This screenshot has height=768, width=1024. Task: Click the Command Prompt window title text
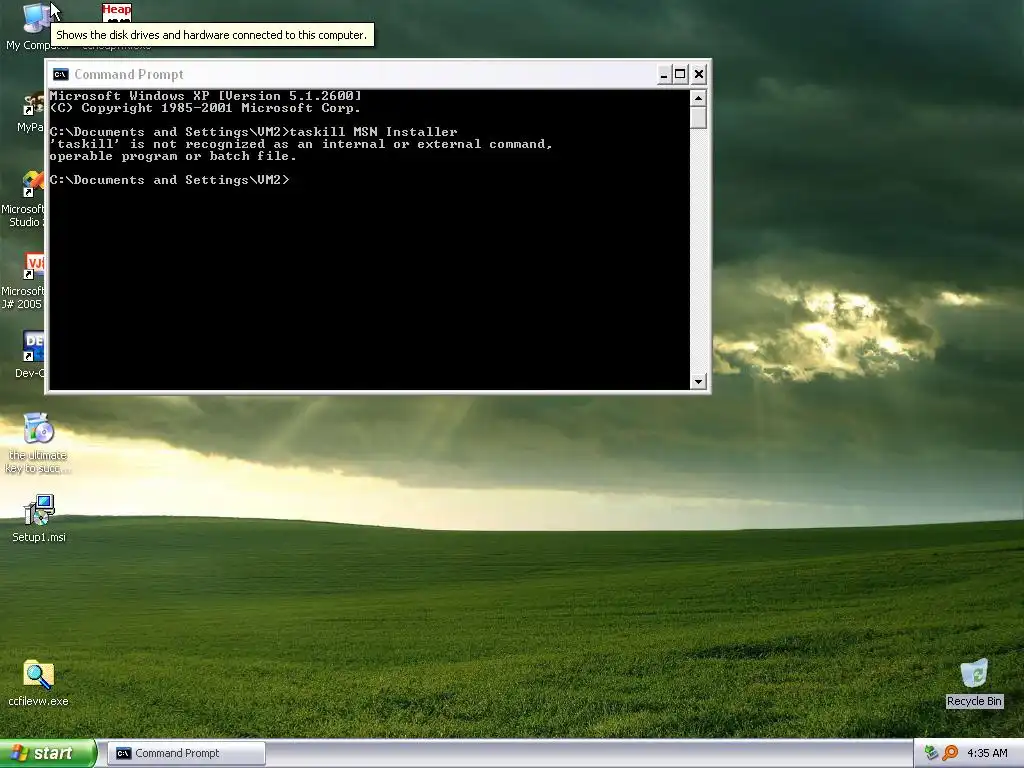pos(129,74)
